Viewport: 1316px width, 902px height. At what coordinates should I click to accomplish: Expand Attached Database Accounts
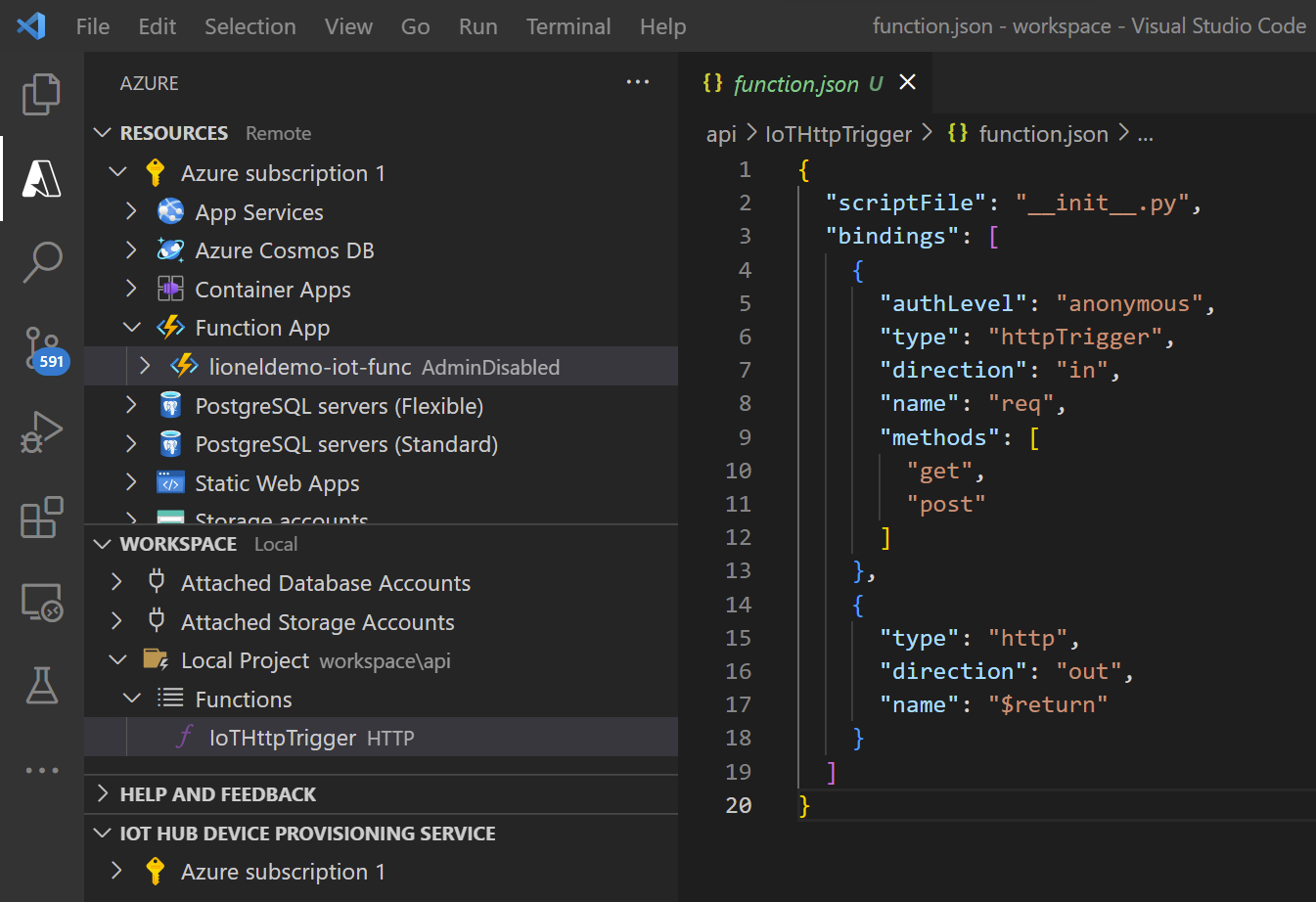point(116,582)
